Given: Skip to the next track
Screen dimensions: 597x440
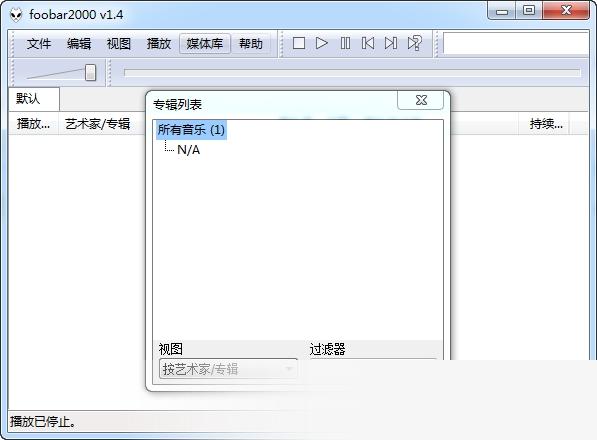Looking at the screenshot, I should [391, 43].
